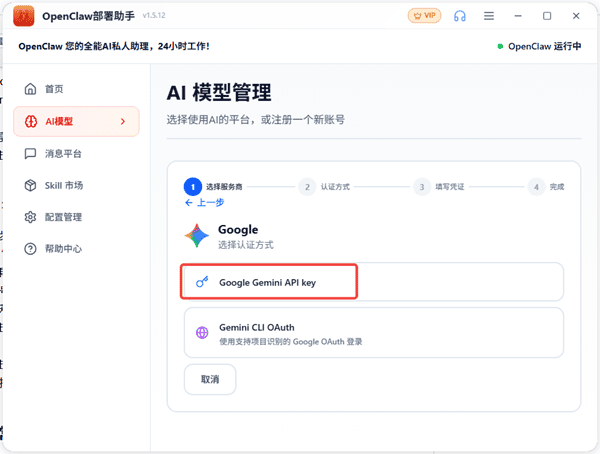This screenshot has height=454, width=600.
Task: Click the subtitle 选择使用AI的平台
Action: click(256, 119)
